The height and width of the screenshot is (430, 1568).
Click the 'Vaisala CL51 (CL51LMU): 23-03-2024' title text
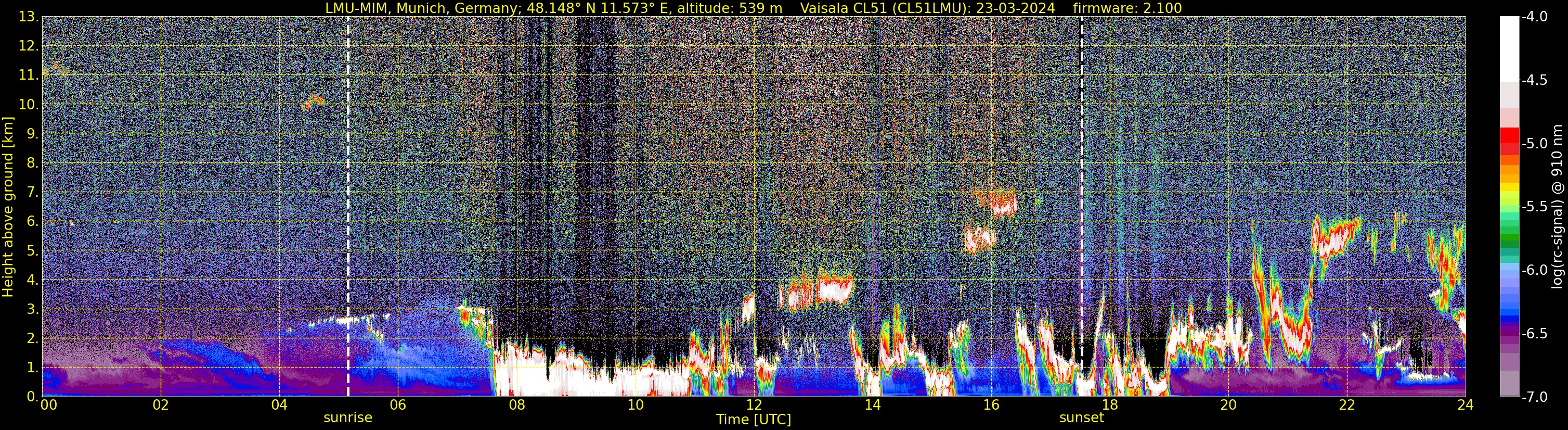pos(927,8)
